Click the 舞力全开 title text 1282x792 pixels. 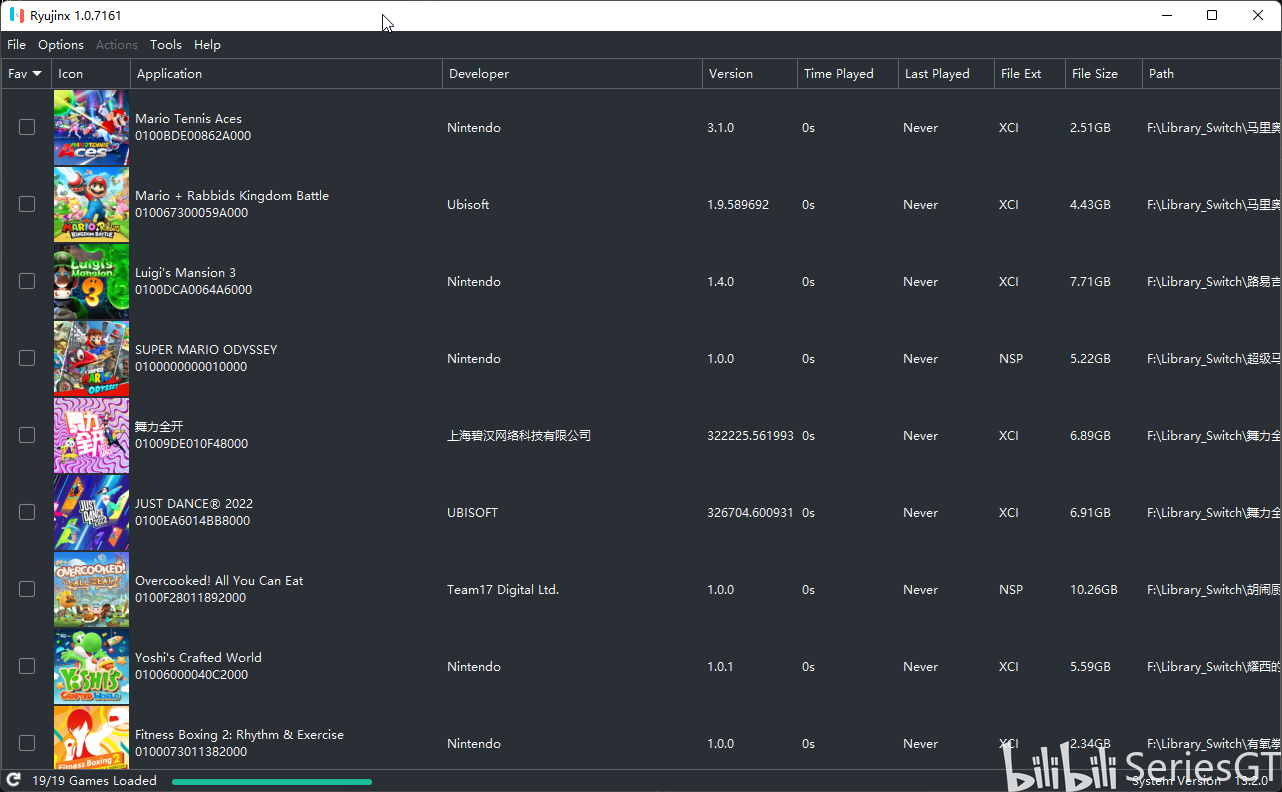click(x=159, y=427)
